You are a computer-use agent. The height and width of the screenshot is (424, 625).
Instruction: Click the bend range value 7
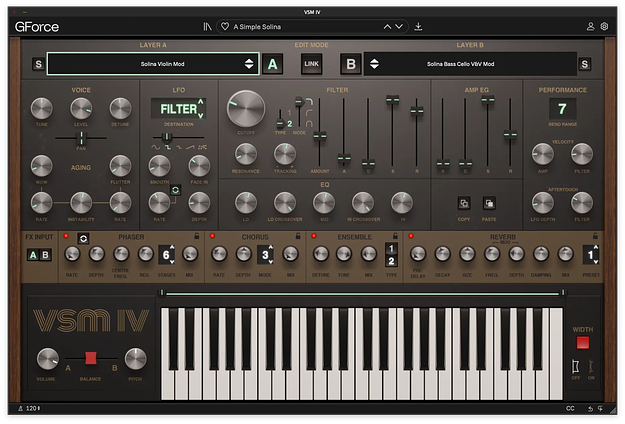[562, 109]
